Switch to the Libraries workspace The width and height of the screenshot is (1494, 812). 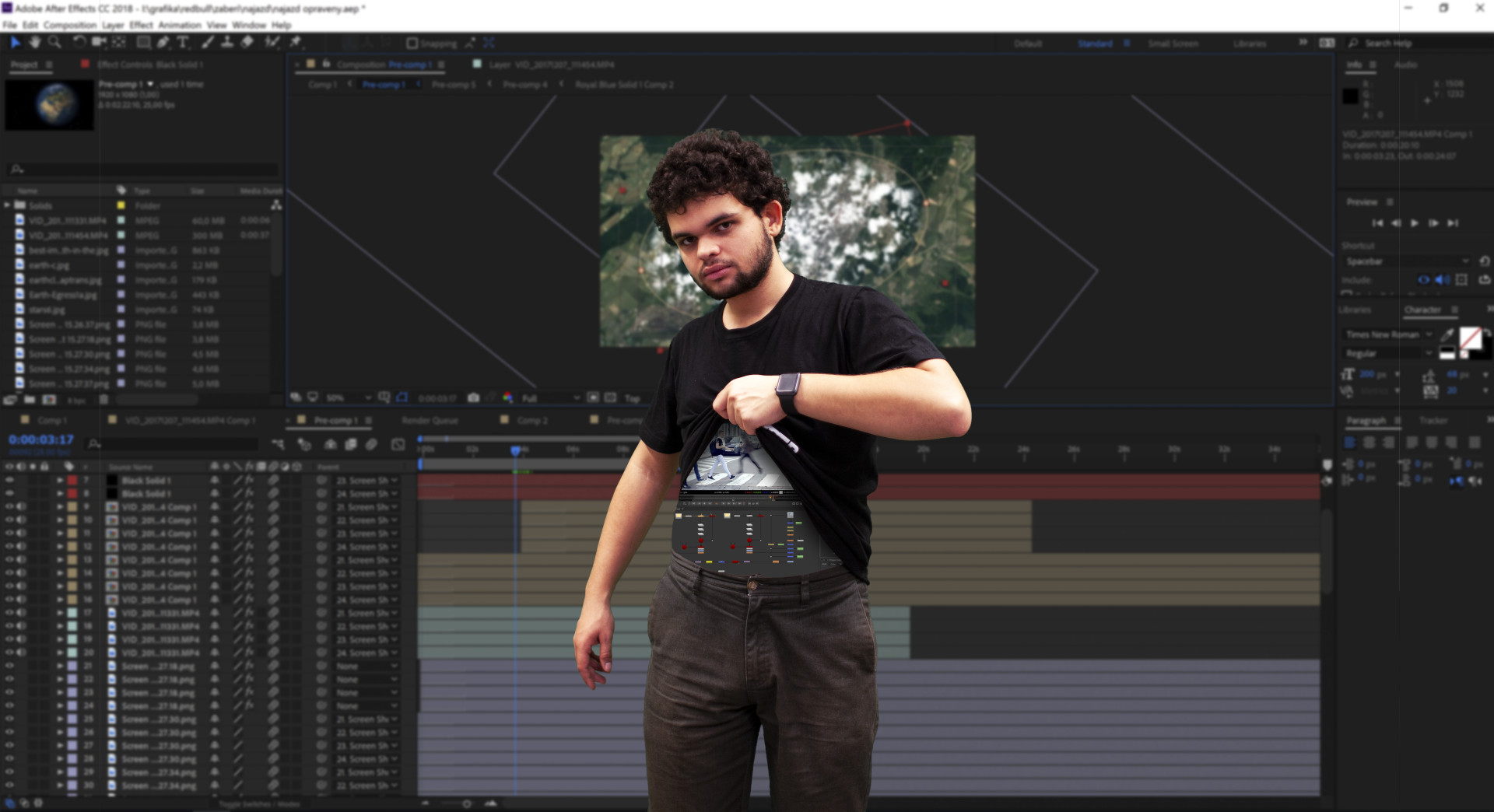point(1250,44)
